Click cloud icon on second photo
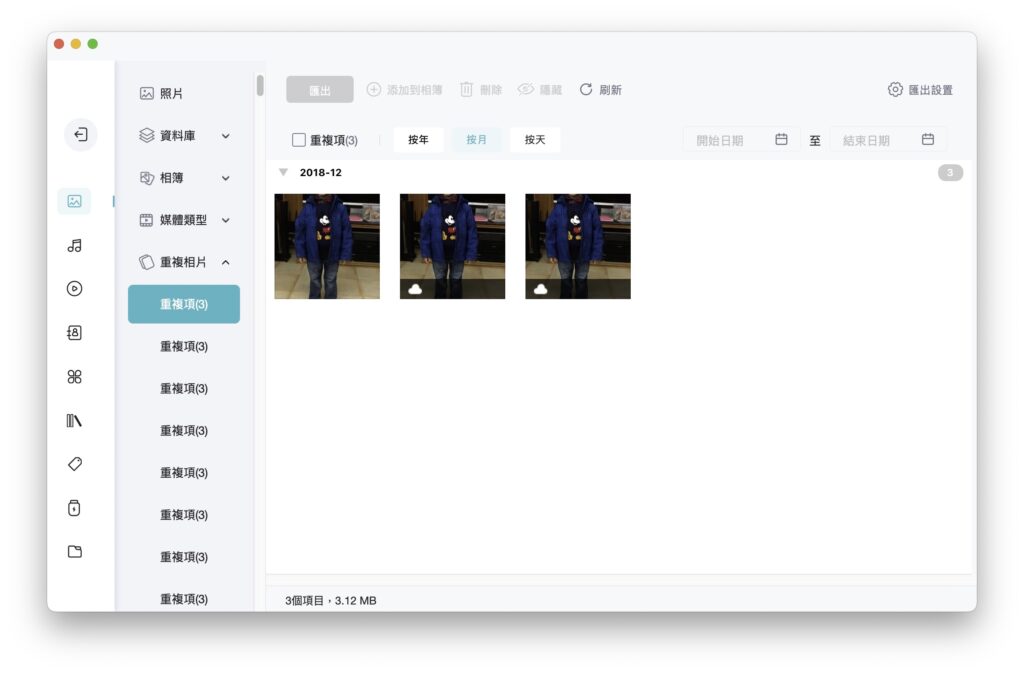This screenshot has width=1024, height=674. pyautogui.click(x=415, y=289)
